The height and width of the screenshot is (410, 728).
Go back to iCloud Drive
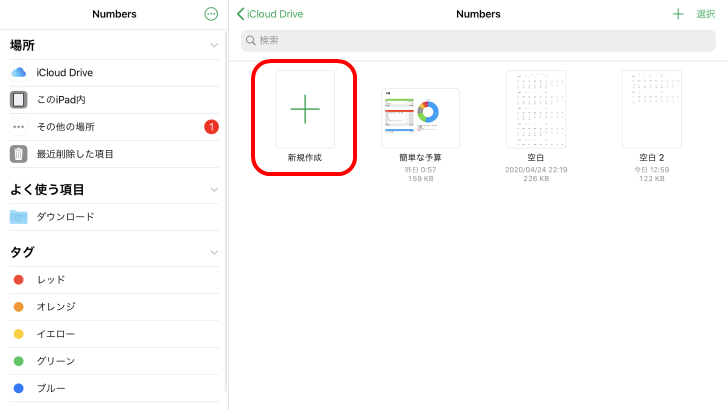(x=270, y=14)
